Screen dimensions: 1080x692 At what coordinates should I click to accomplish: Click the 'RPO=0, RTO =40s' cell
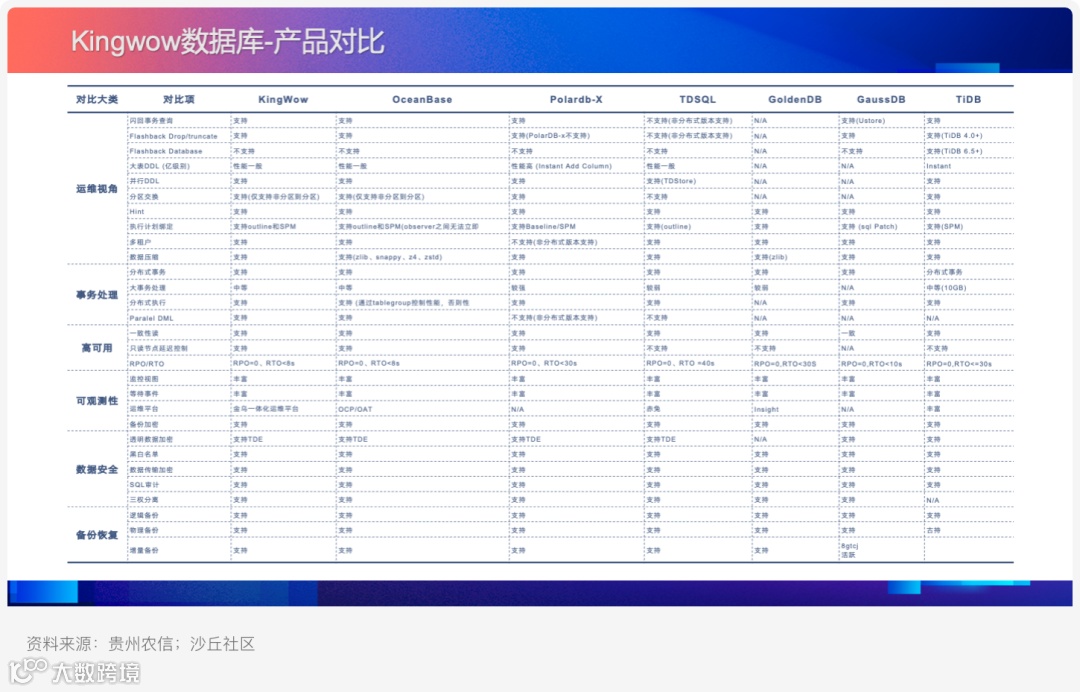pos(681,363)
